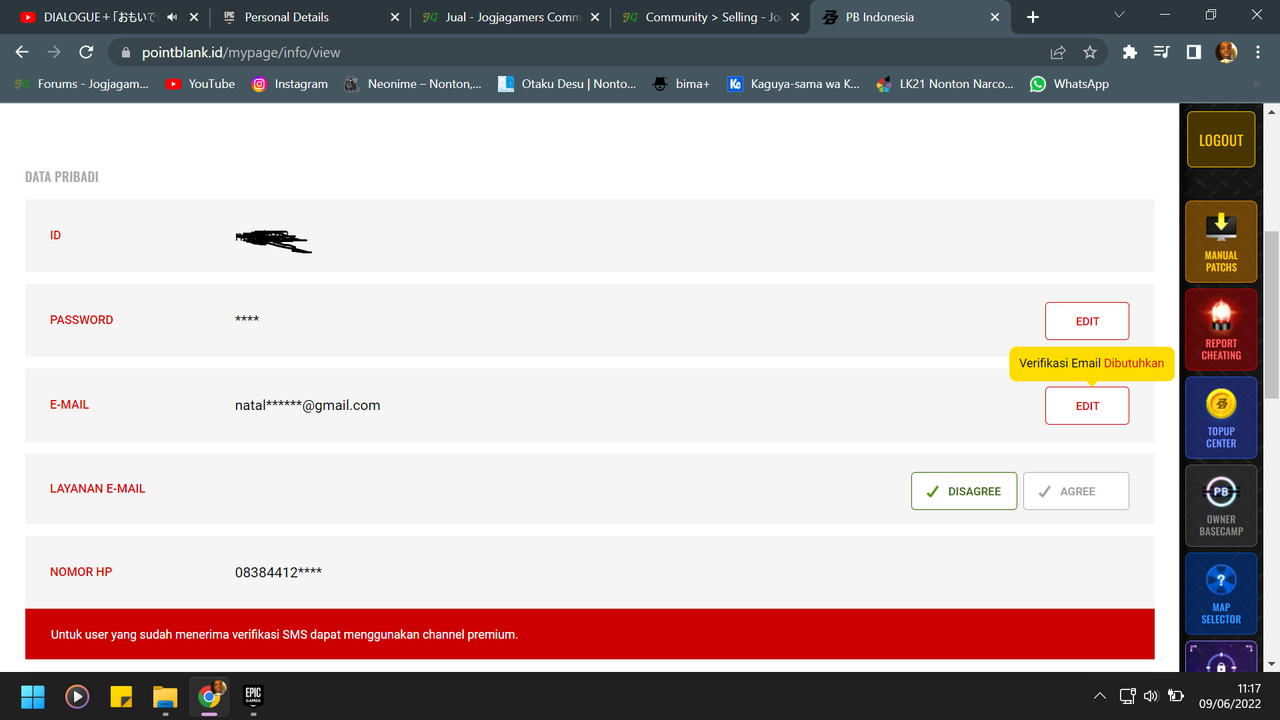Click the volume icon in system tray

[1151, 696]
